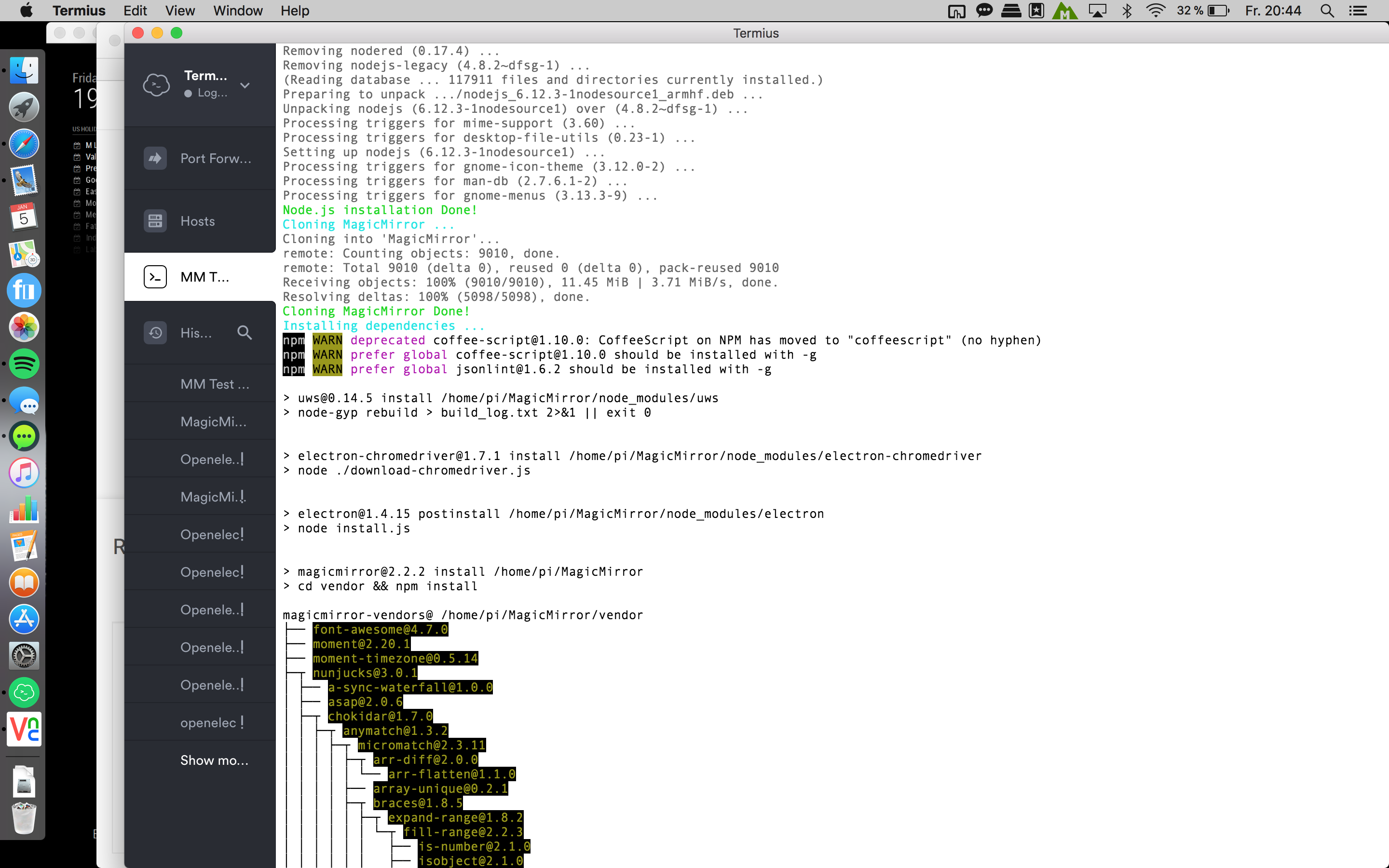This screenshot has height=868, width=1389.
Task: Click the History clock icon
Action: pos(155,333)
